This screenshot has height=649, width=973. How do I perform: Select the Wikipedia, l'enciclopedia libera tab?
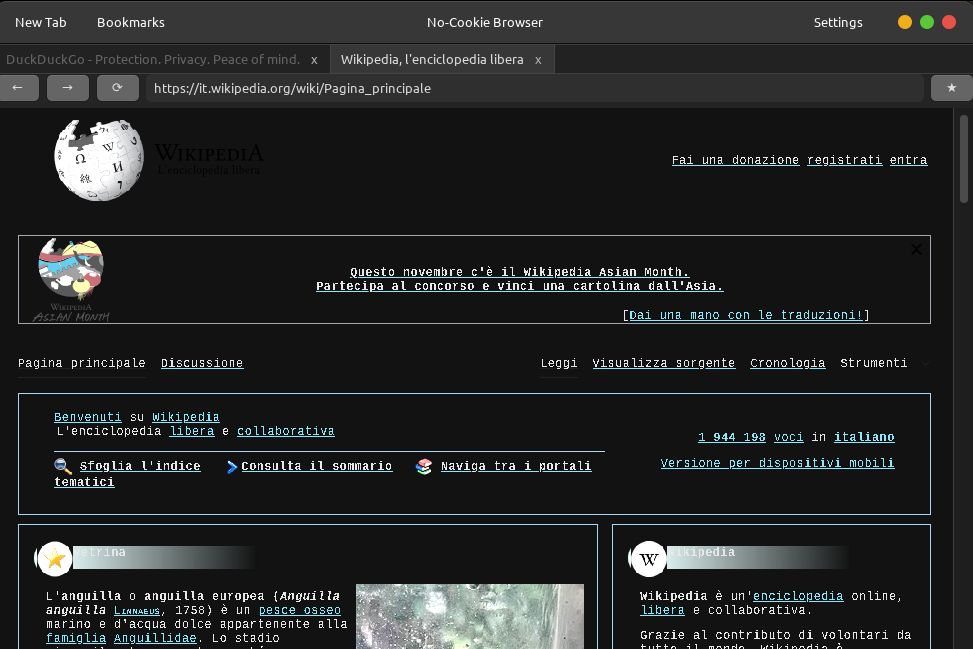coord(432,60)
